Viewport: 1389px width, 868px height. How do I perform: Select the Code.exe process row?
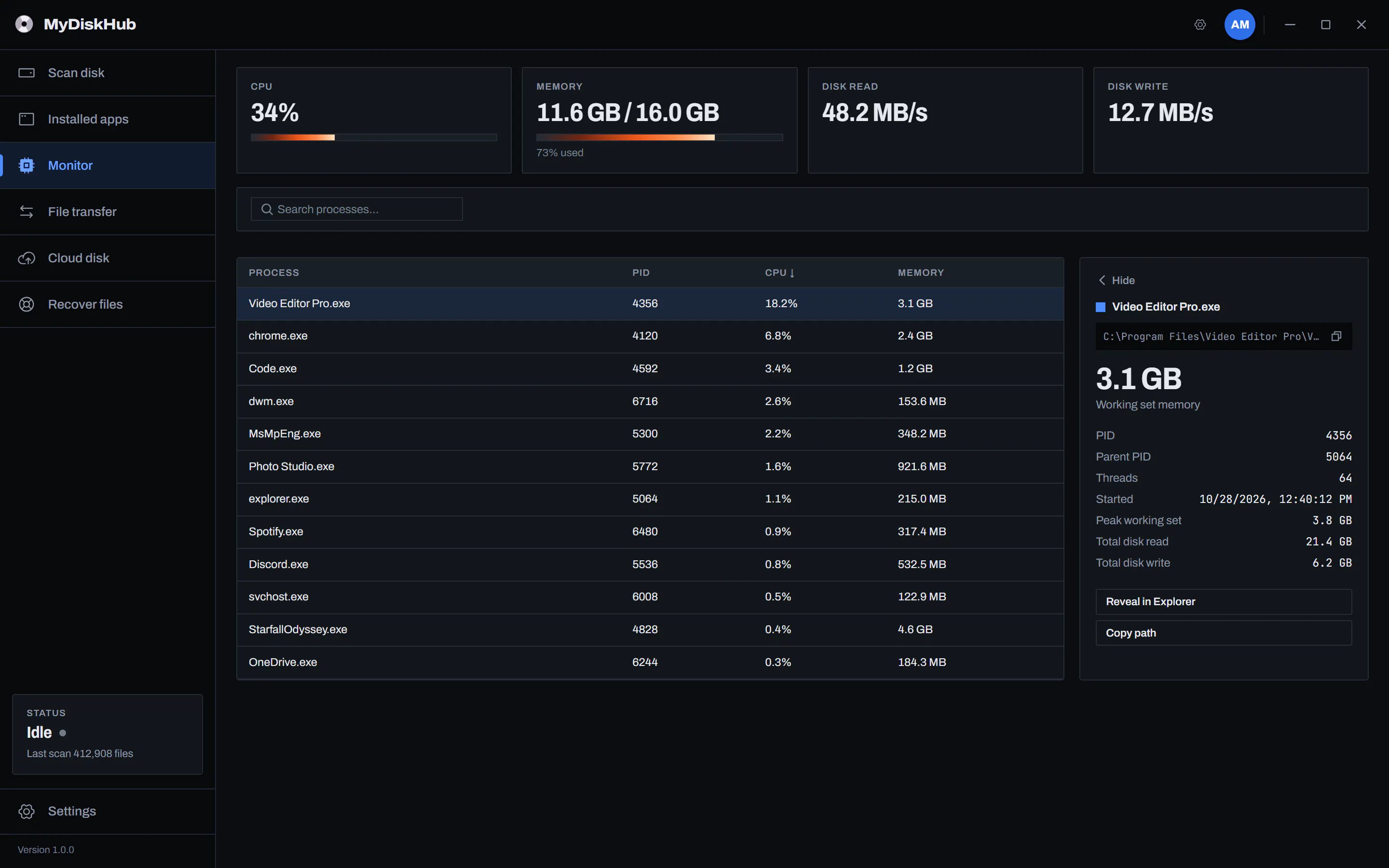tap(650, 368)
